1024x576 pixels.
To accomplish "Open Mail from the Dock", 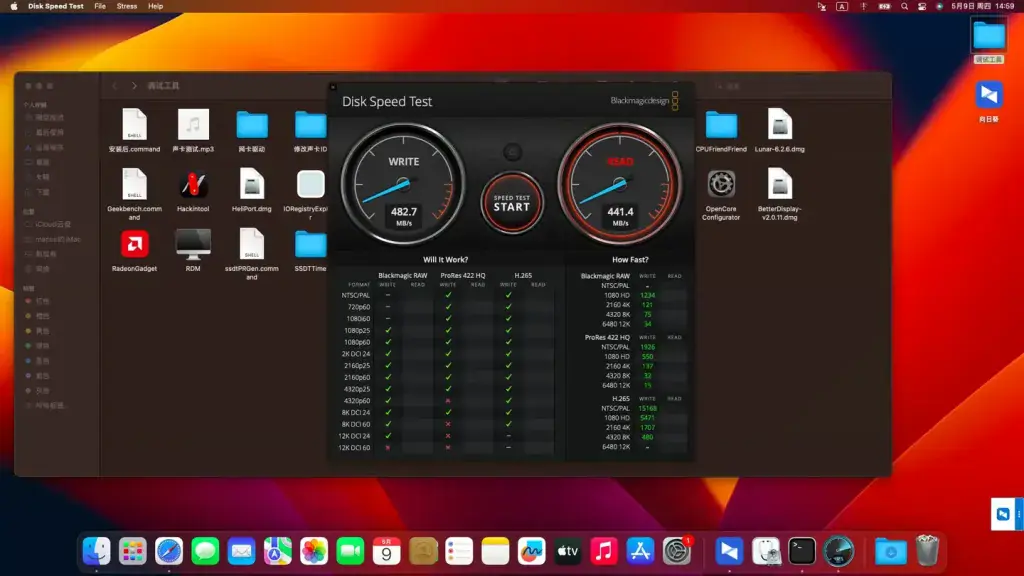I will tap(242, 551).
